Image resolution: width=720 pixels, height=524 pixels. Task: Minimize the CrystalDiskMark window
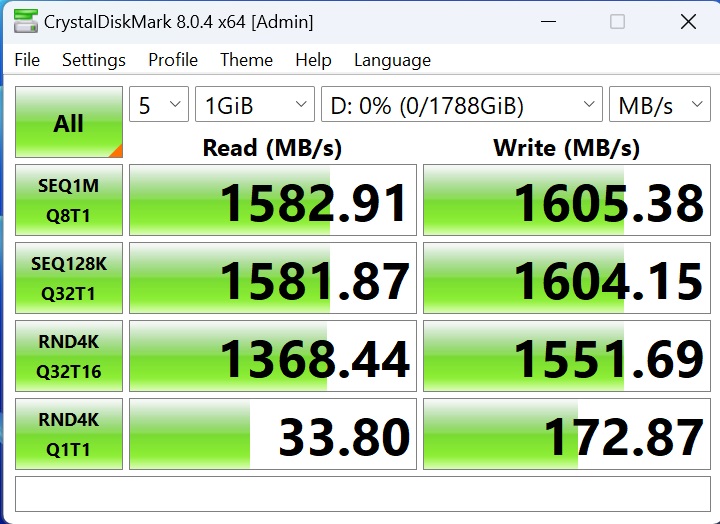pyautogui.click(x=546, y=21)
